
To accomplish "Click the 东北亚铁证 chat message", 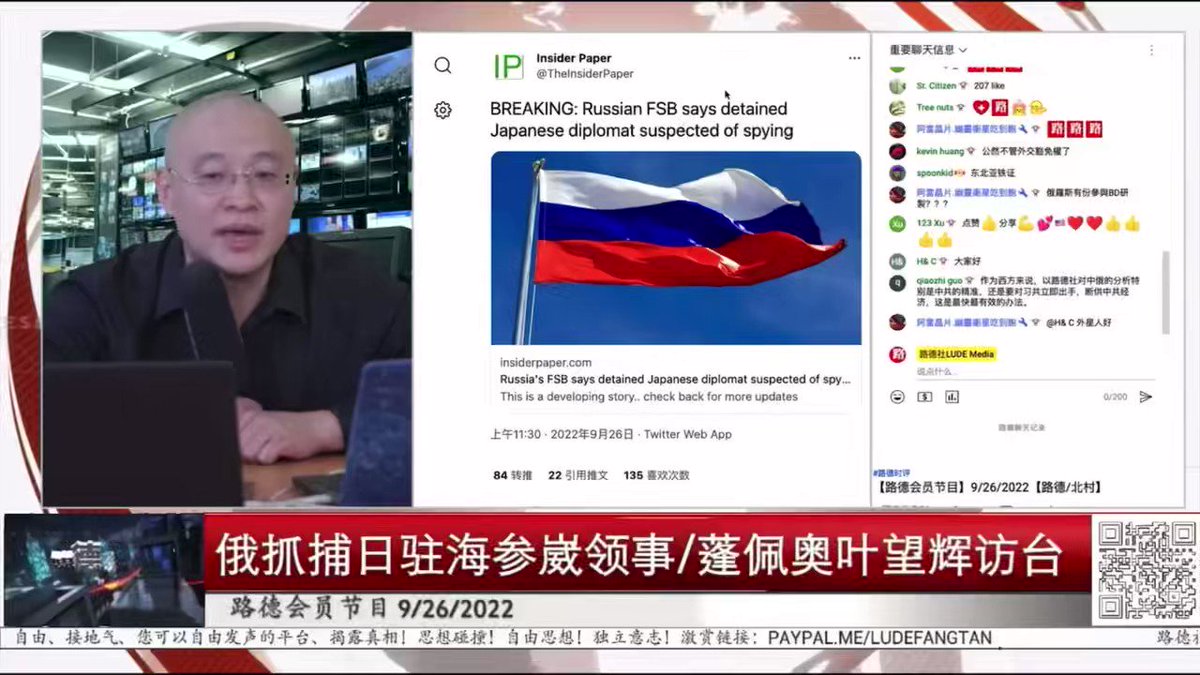I will pos(991,172).
